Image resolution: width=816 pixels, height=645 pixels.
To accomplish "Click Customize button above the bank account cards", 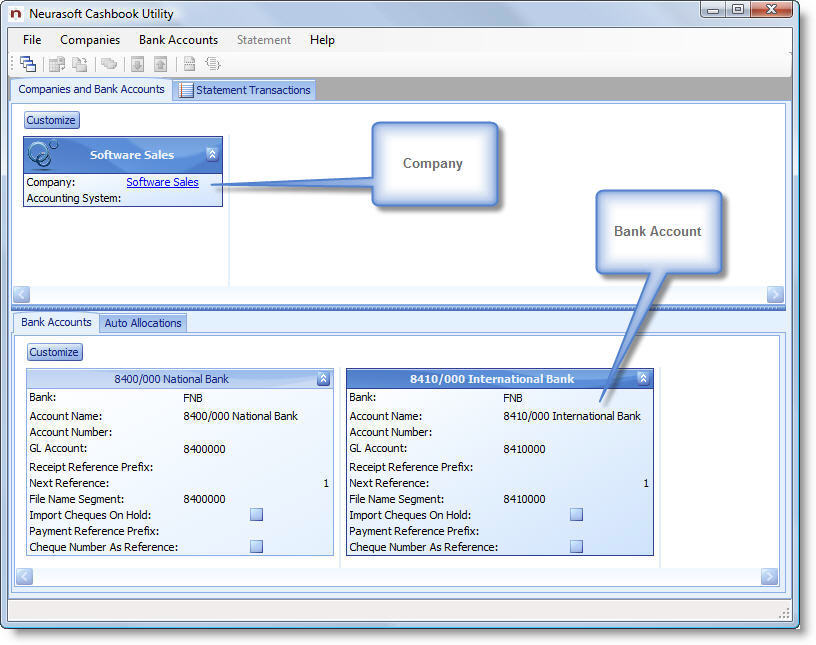I will click(x=54, y=352).
